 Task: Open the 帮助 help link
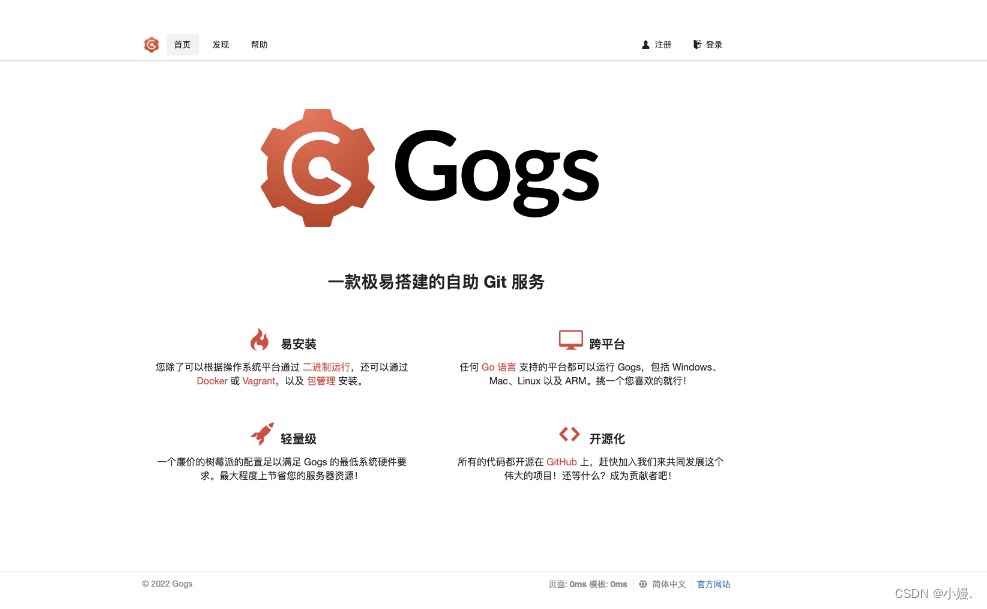[x=259, y=45]
